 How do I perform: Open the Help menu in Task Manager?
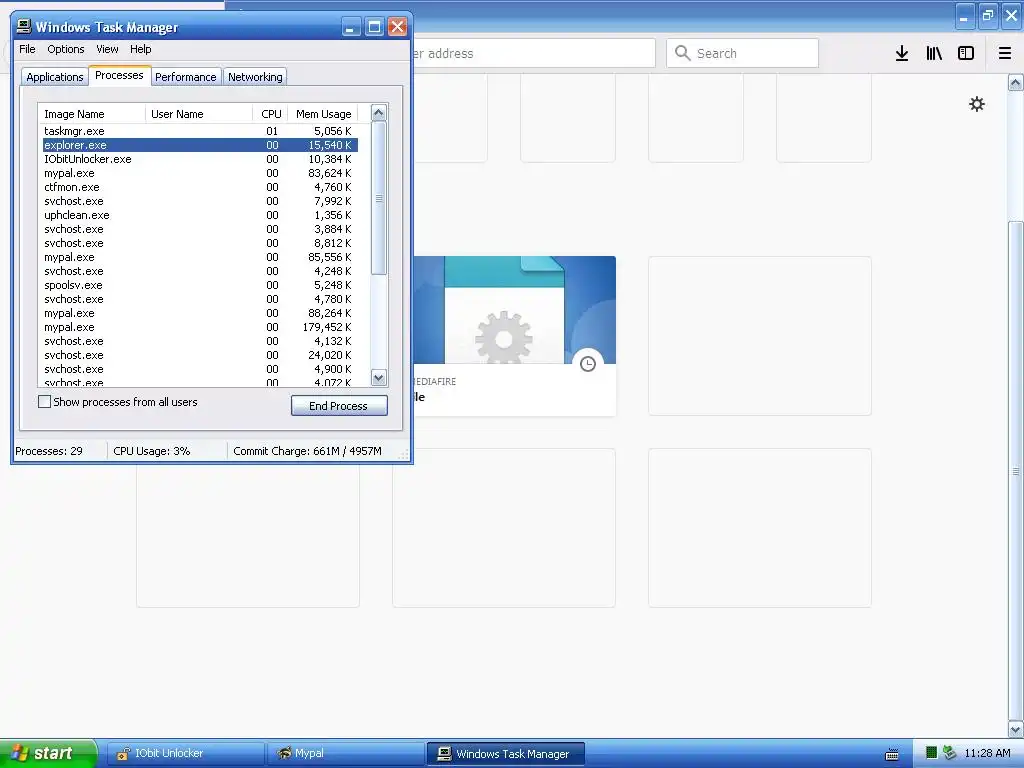(140, 49)
